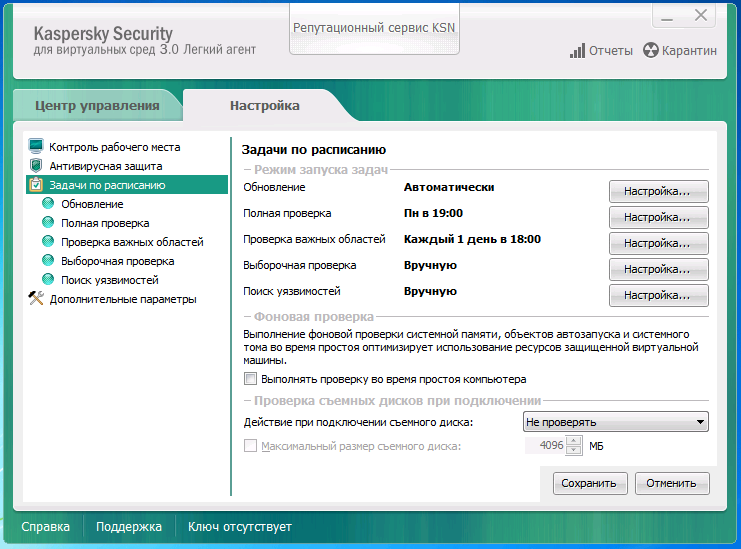
Task: Click Настройка button for Выборочная проверка
Action: (x=658, y=269)
